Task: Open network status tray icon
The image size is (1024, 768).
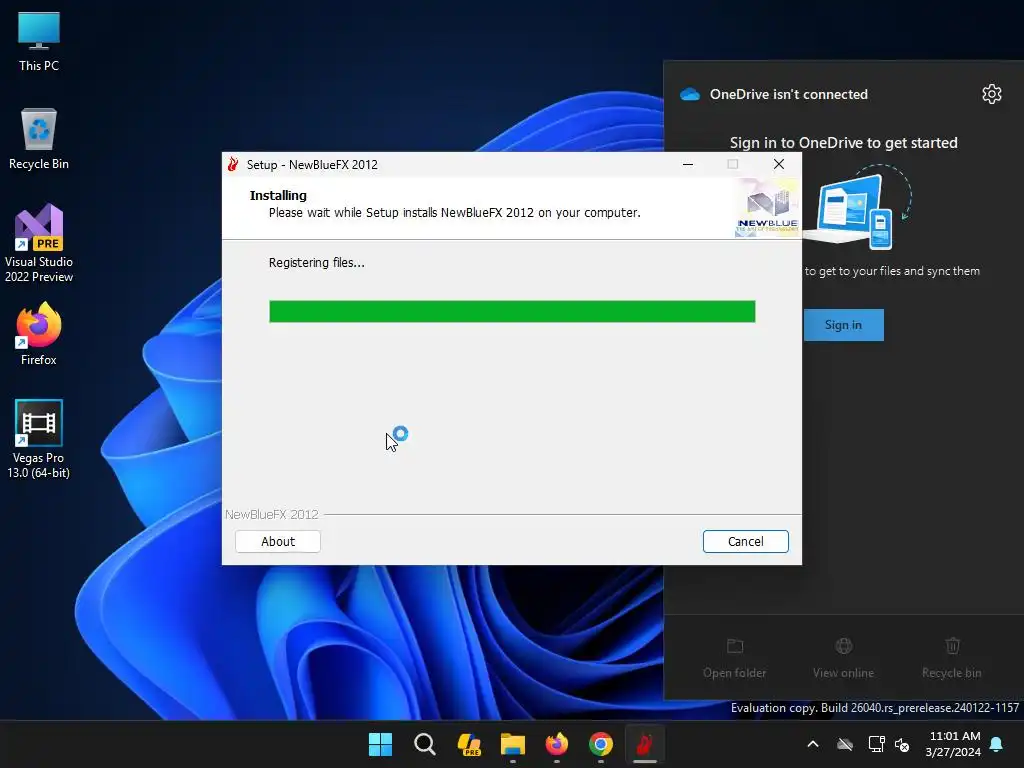Action: click(x=876, y=744)
